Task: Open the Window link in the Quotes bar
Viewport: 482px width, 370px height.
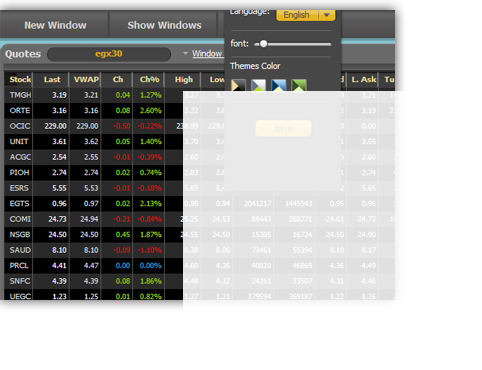Action: click(207, 53)
